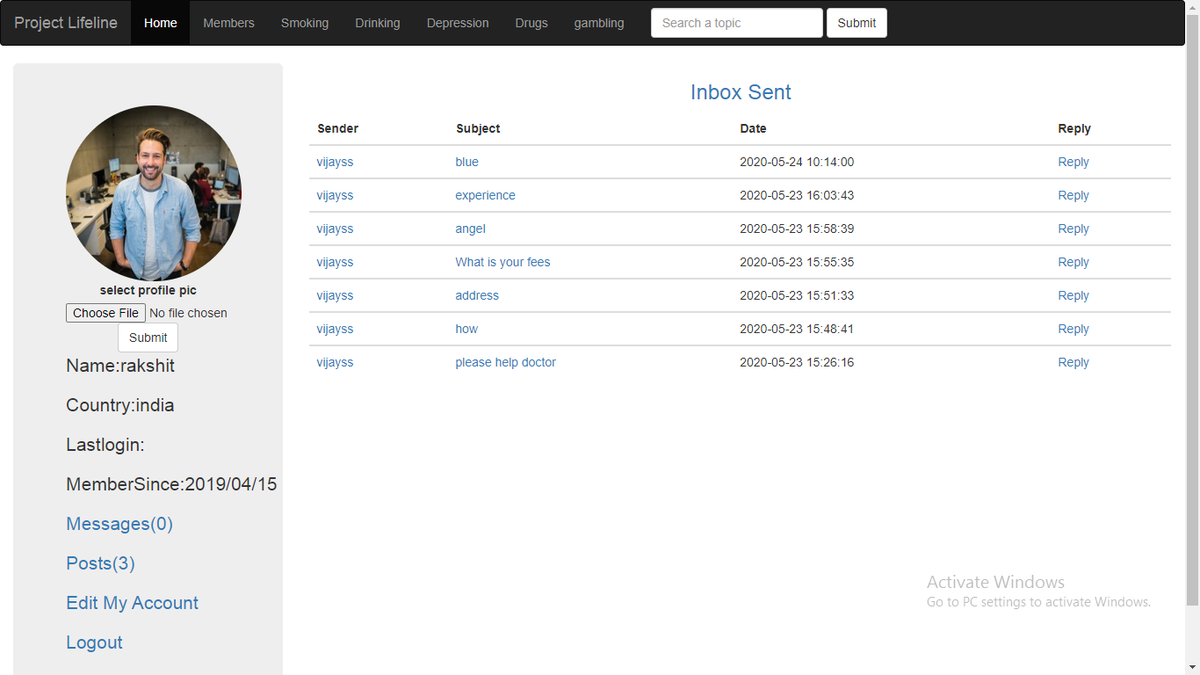The image size is (1200, 675).
Task: Click sender vijayss in the 'address' row
Action: point(335,296)
